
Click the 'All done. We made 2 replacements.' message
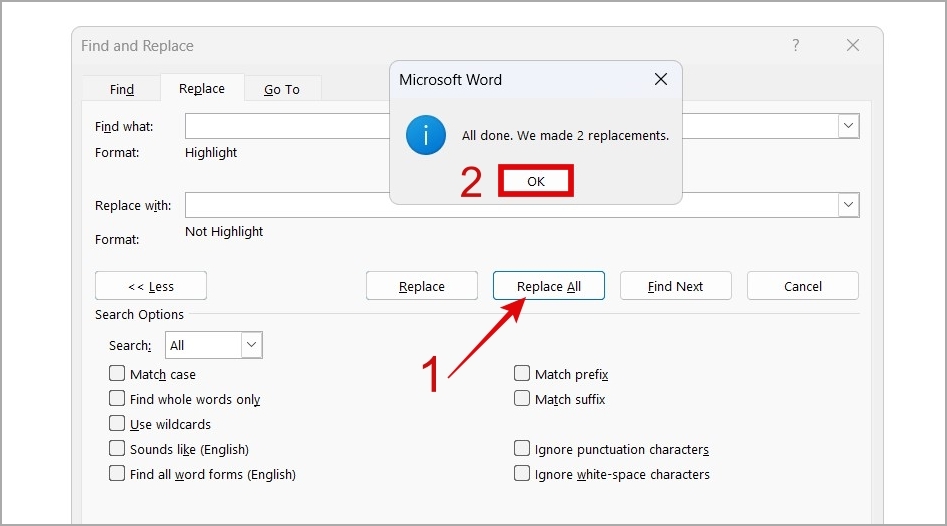[x=565, y=135]
